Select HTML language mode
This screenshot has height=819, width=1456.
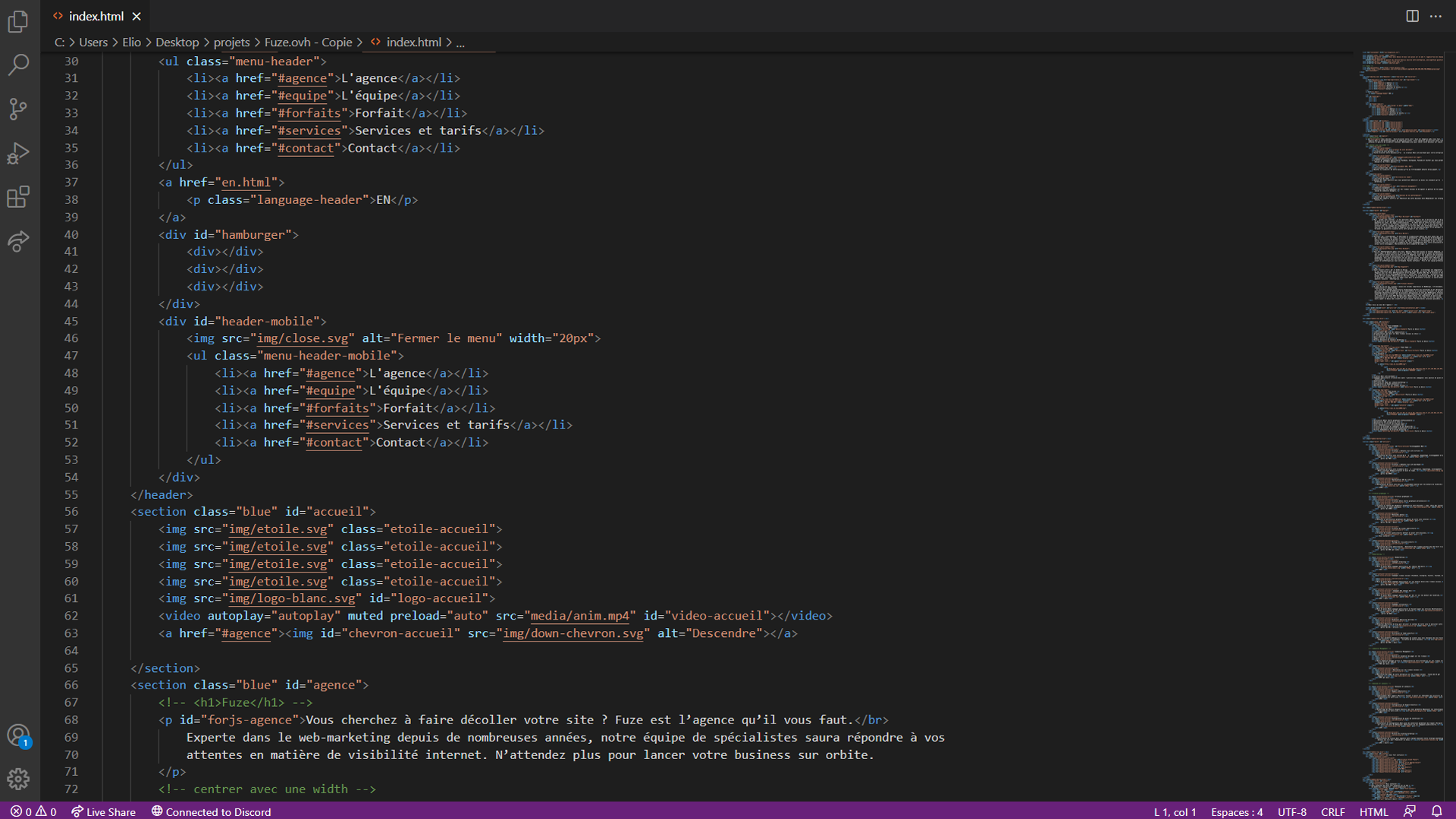click(1373, 811)
